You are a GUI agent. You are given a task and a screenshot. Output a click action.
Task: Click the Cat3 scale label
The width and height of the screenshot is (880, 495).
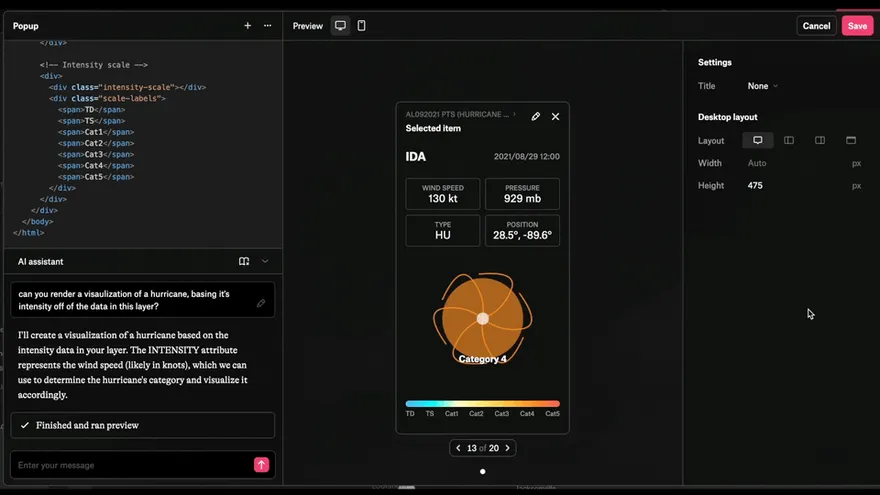coord(502,414)
